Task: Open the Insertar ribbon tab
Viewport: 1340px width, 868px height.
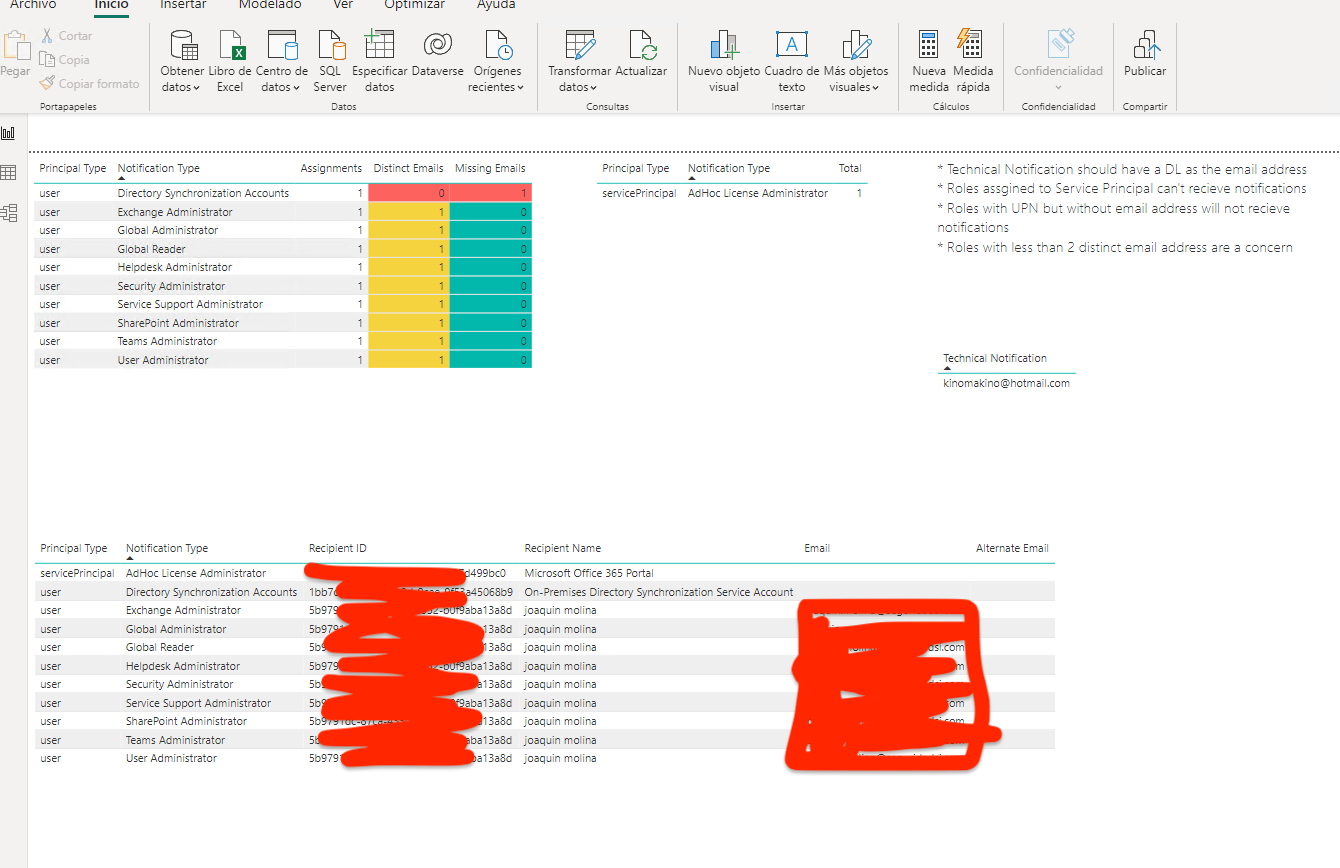Action: coord(183,5)
